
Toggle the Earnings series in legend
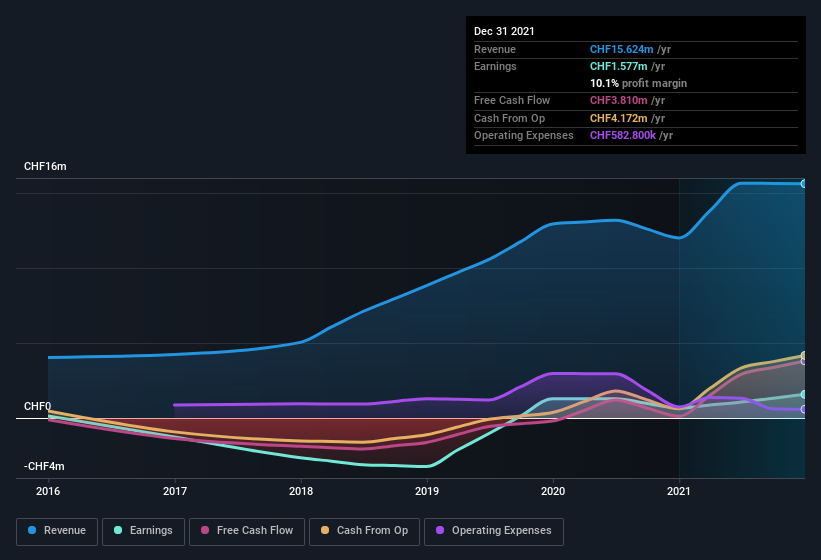tap(144, 531)
